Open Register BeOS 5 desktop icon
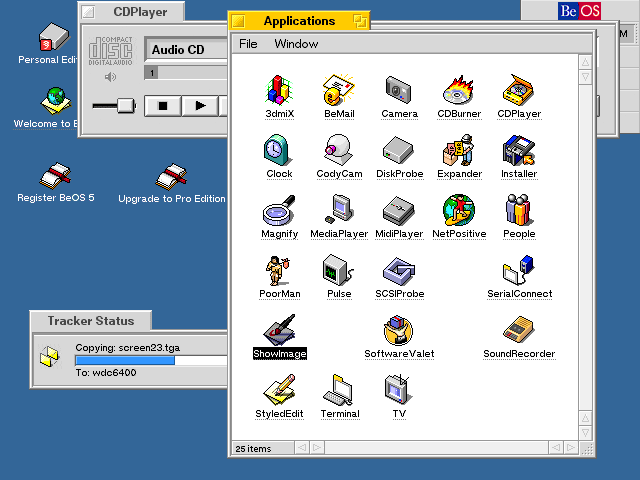Screen dimensions: 640x480 (56, 176)
